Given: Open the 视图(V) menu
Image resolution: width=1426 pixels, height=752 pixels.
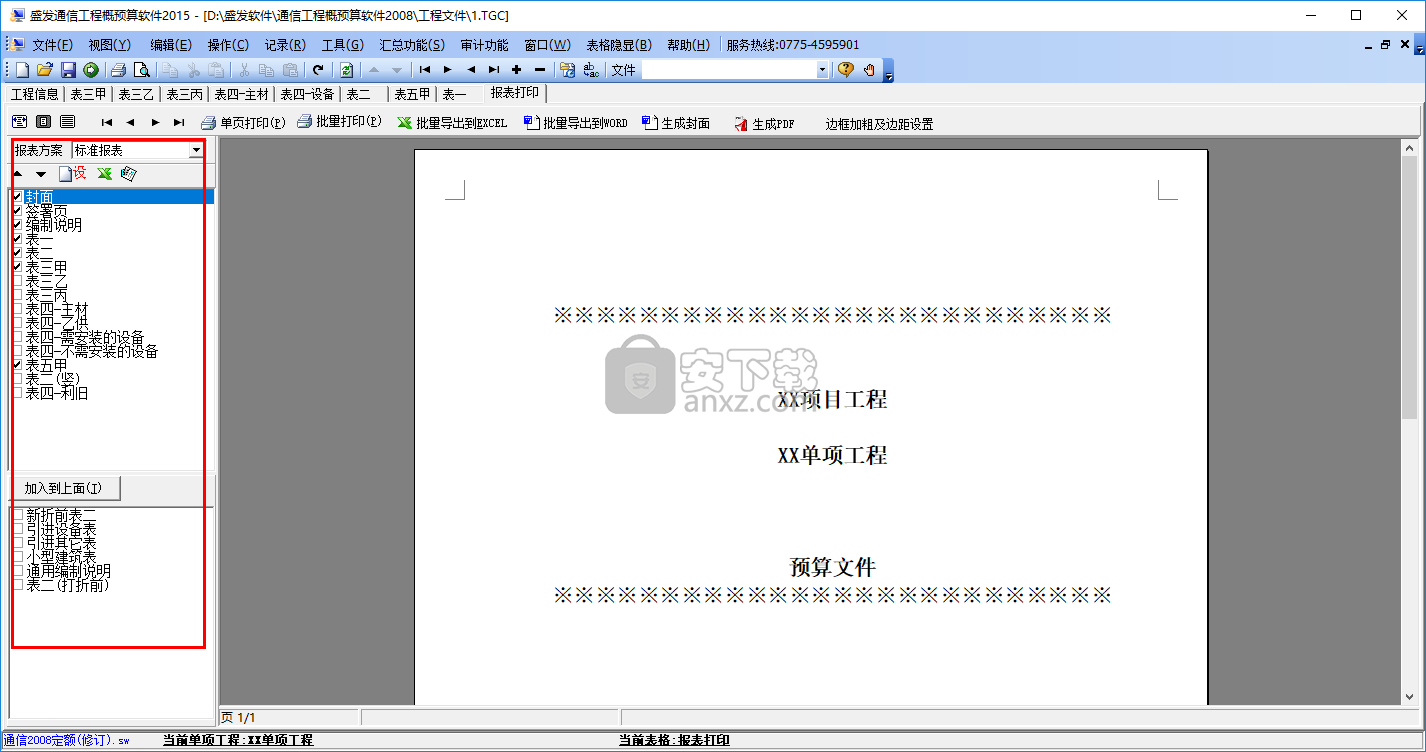Looking at the screenshot, I should (x=110, y=45).
